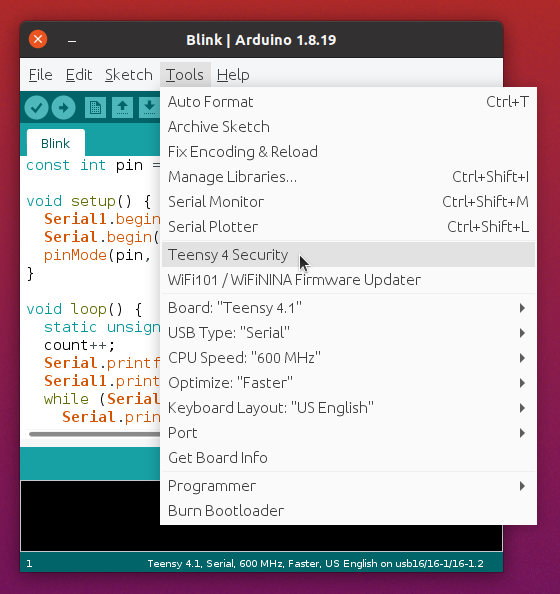Launch the Serial Monitor
Image resolution: width=560 pixels, height=594 pixels.
[348, 202]
